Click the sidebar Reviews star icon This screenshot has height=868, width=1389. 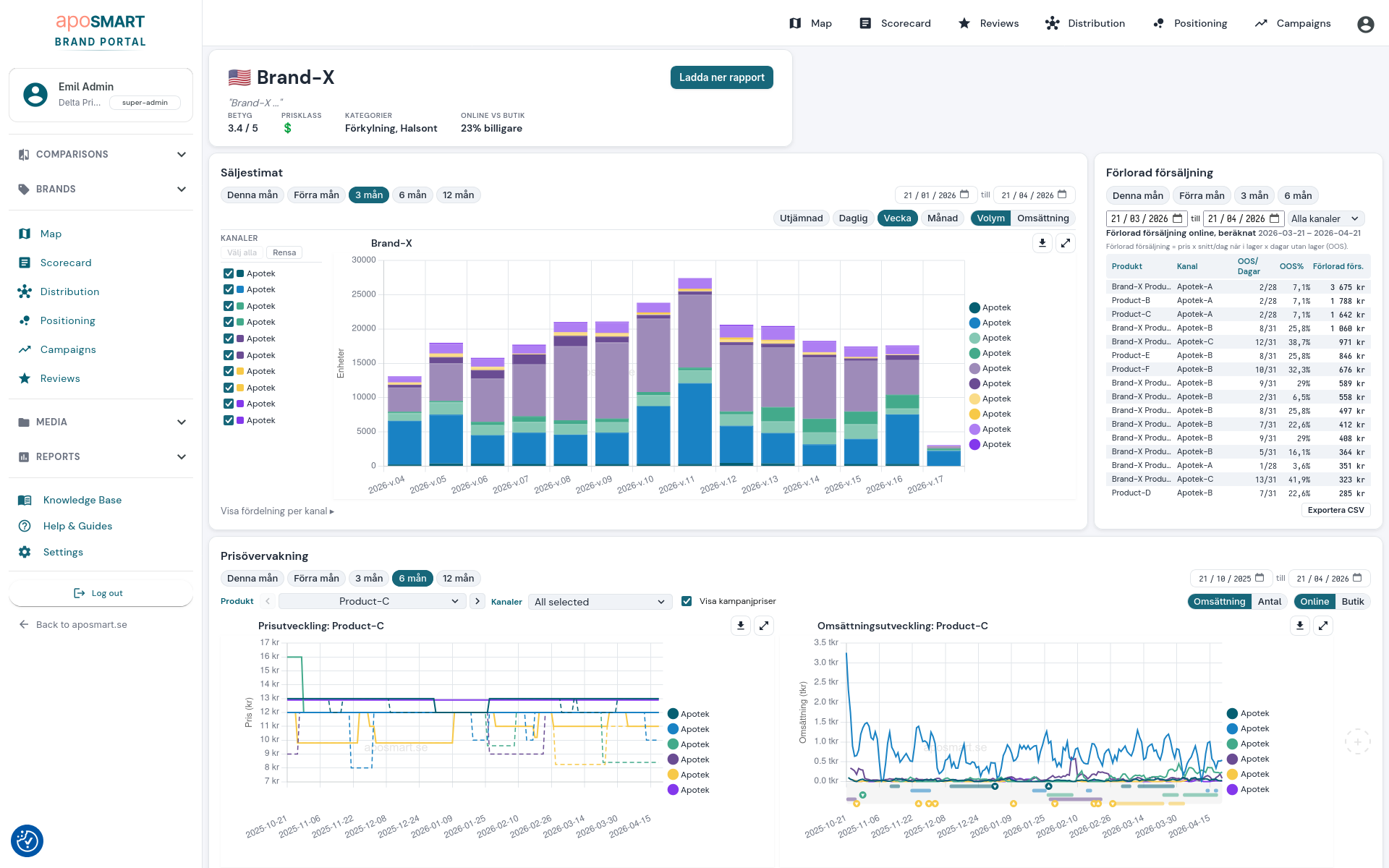tap(25, 378)
